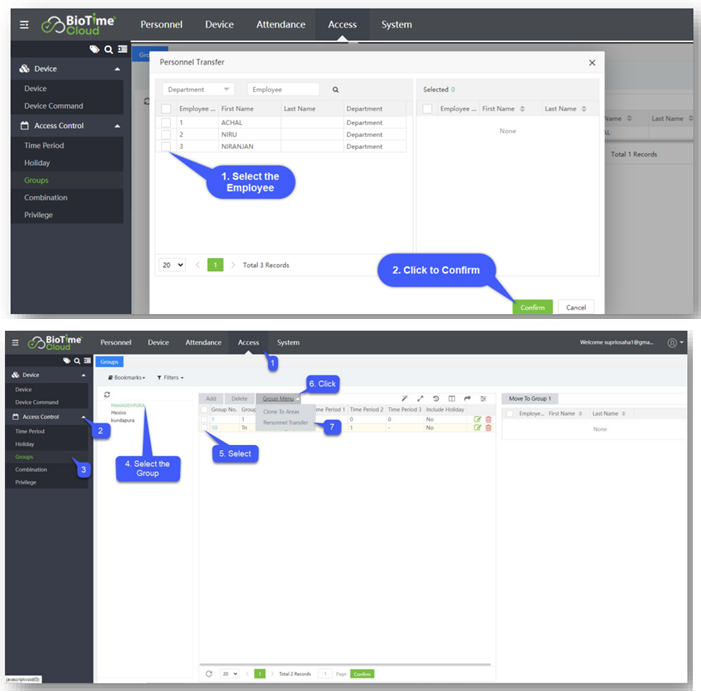The image size is (701, 692).
Task: Open the Filters dropdown
Action: (169, 377)
